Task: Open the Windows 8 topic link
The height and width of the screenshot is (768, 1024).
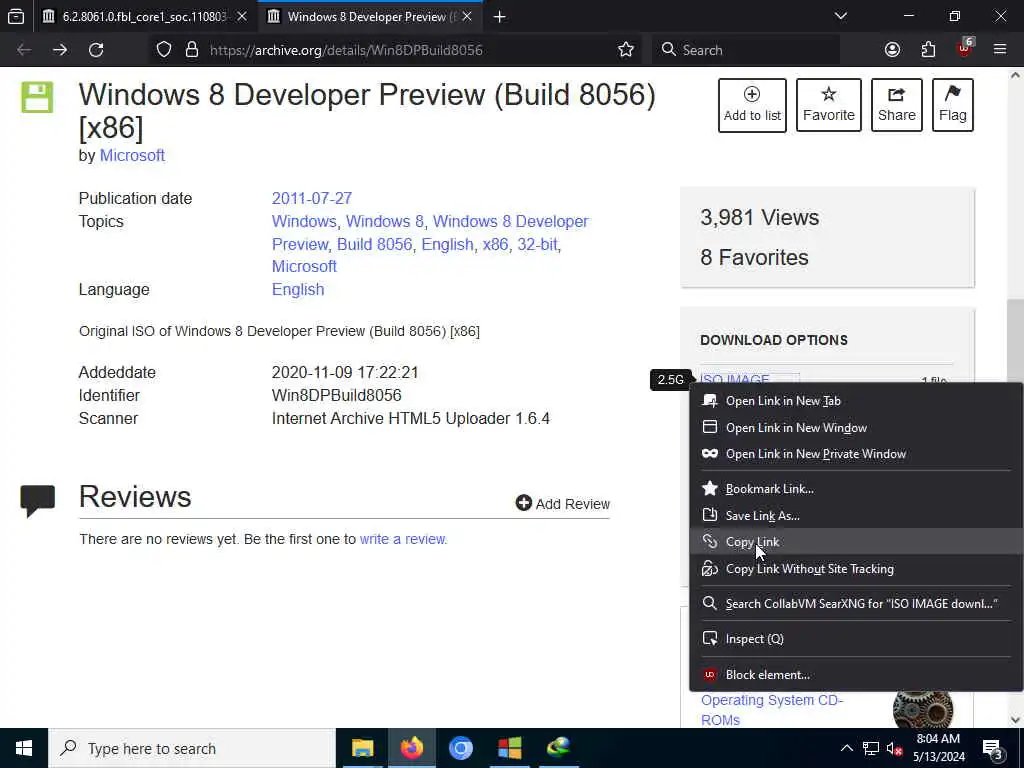Action: coord(385,221)
